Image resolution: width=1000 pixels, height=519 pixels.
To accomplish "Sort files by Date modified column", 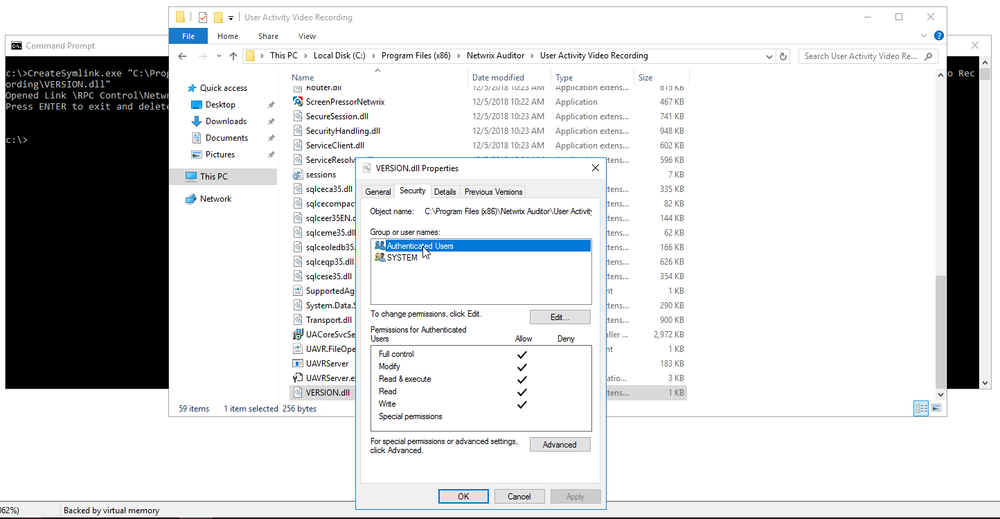I will pyautogui.click(x=498, y=78).
